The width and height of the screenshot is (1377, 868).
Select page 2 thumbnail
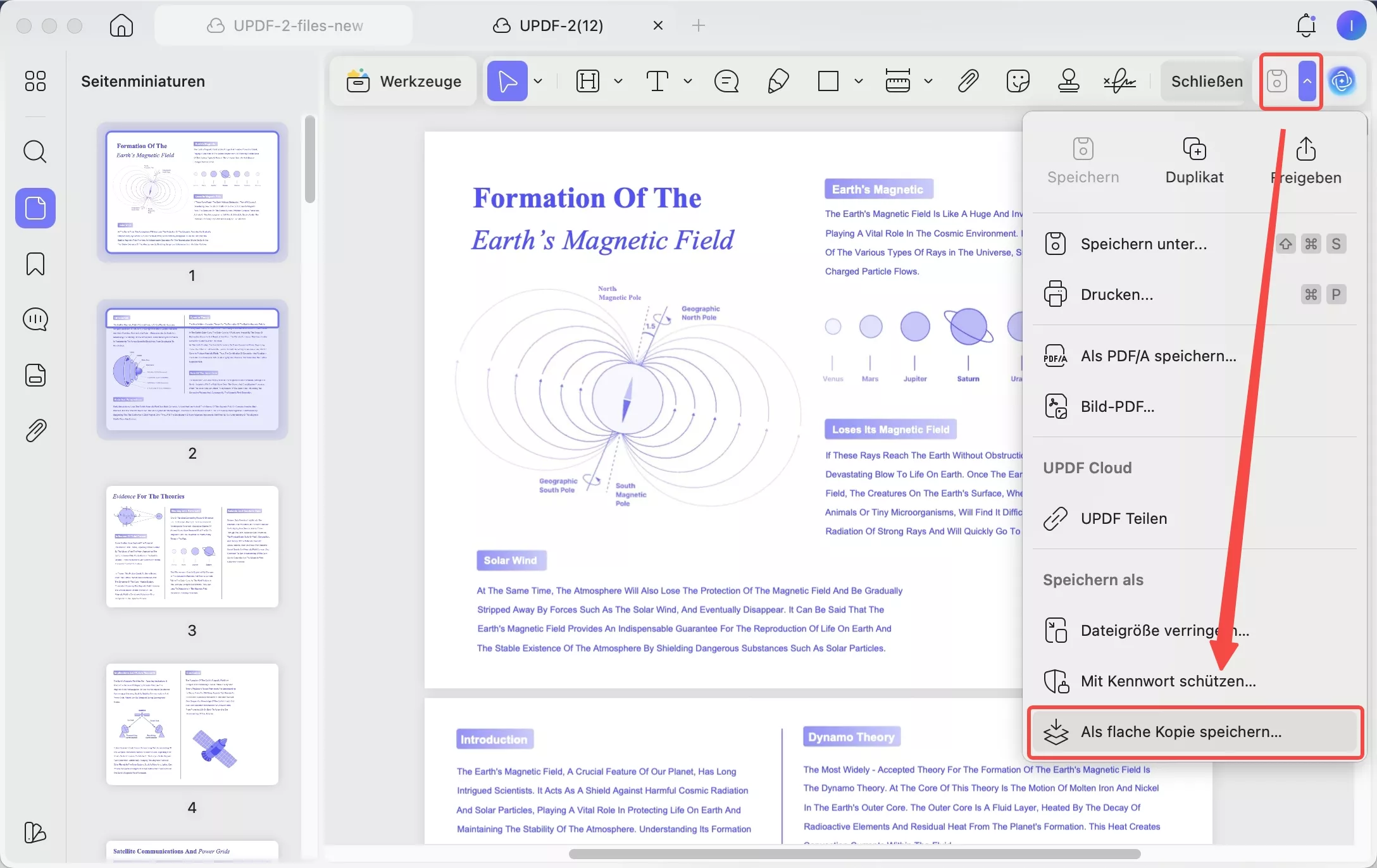192,369
